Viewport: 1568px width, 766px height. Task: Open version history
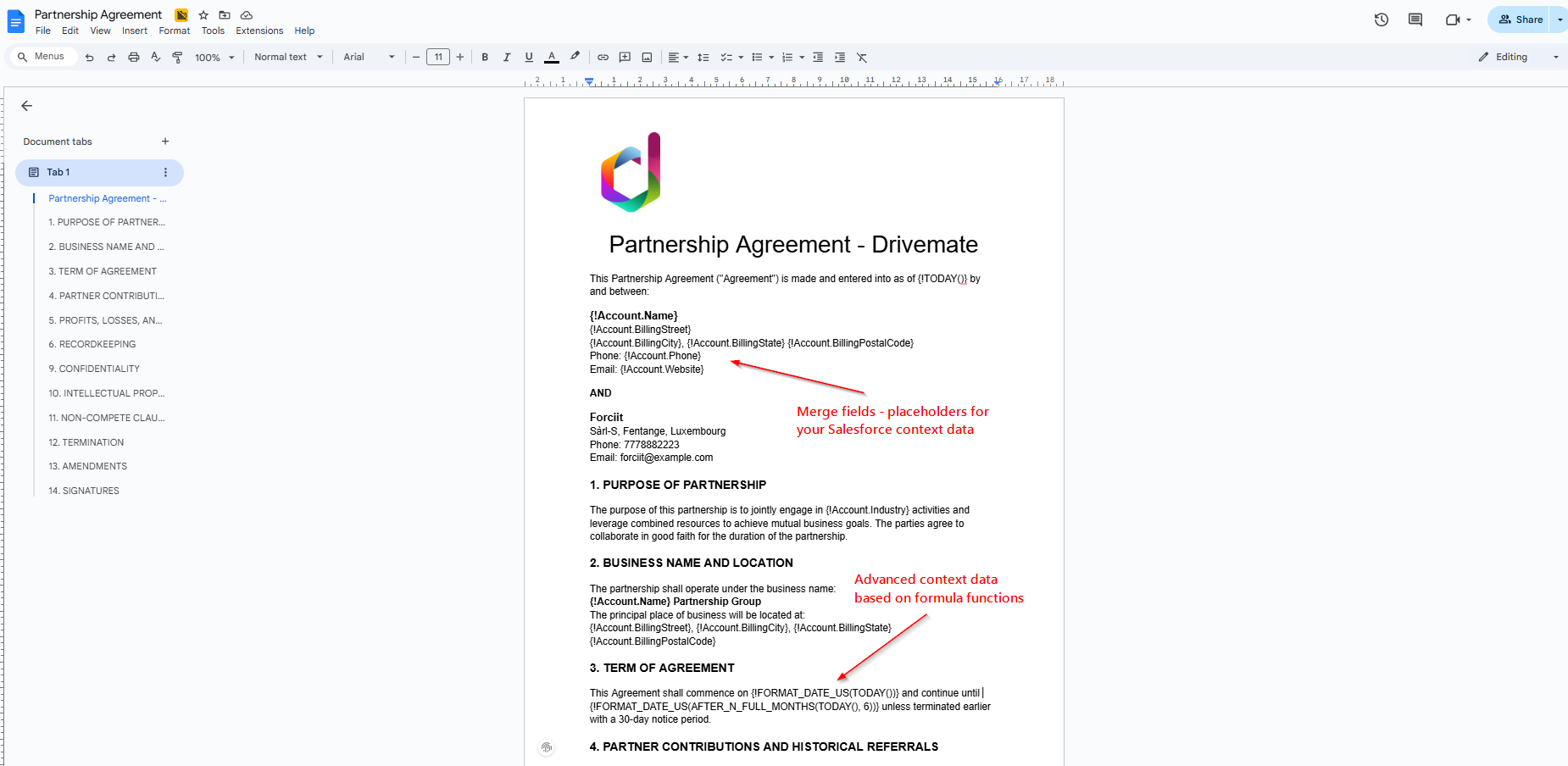(1381, 19)
